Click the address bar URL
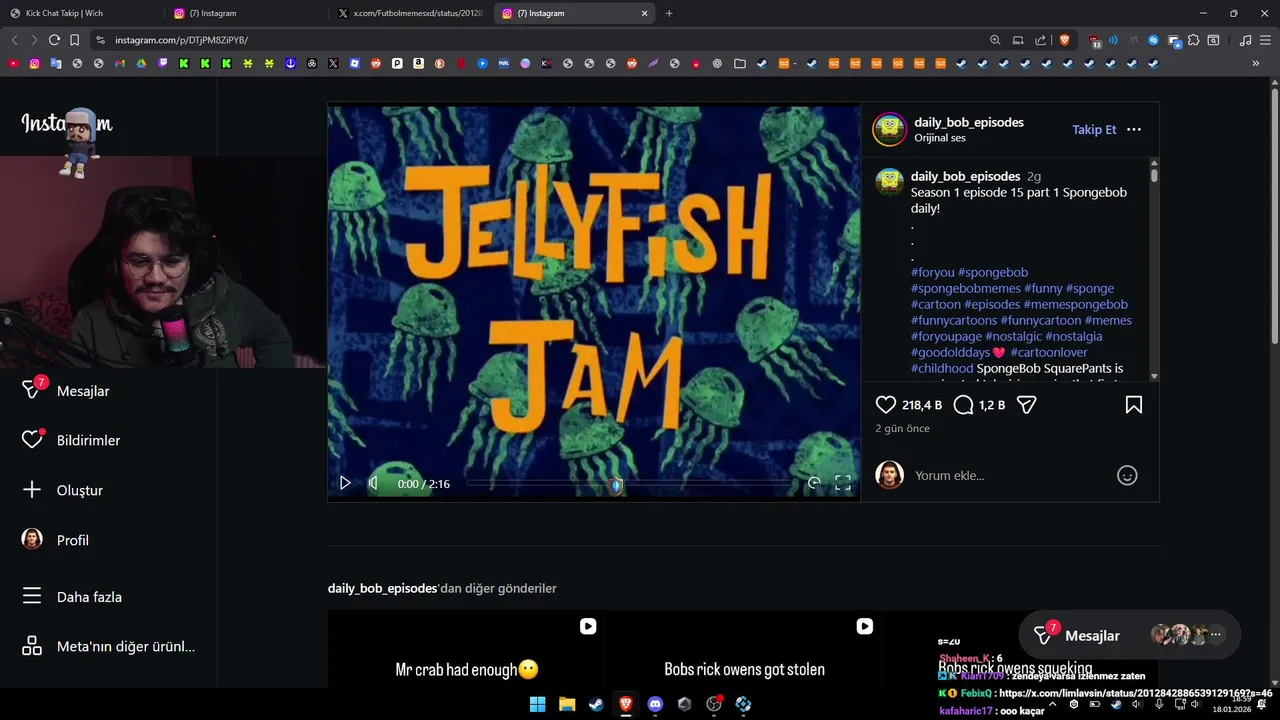 [181, 40]
